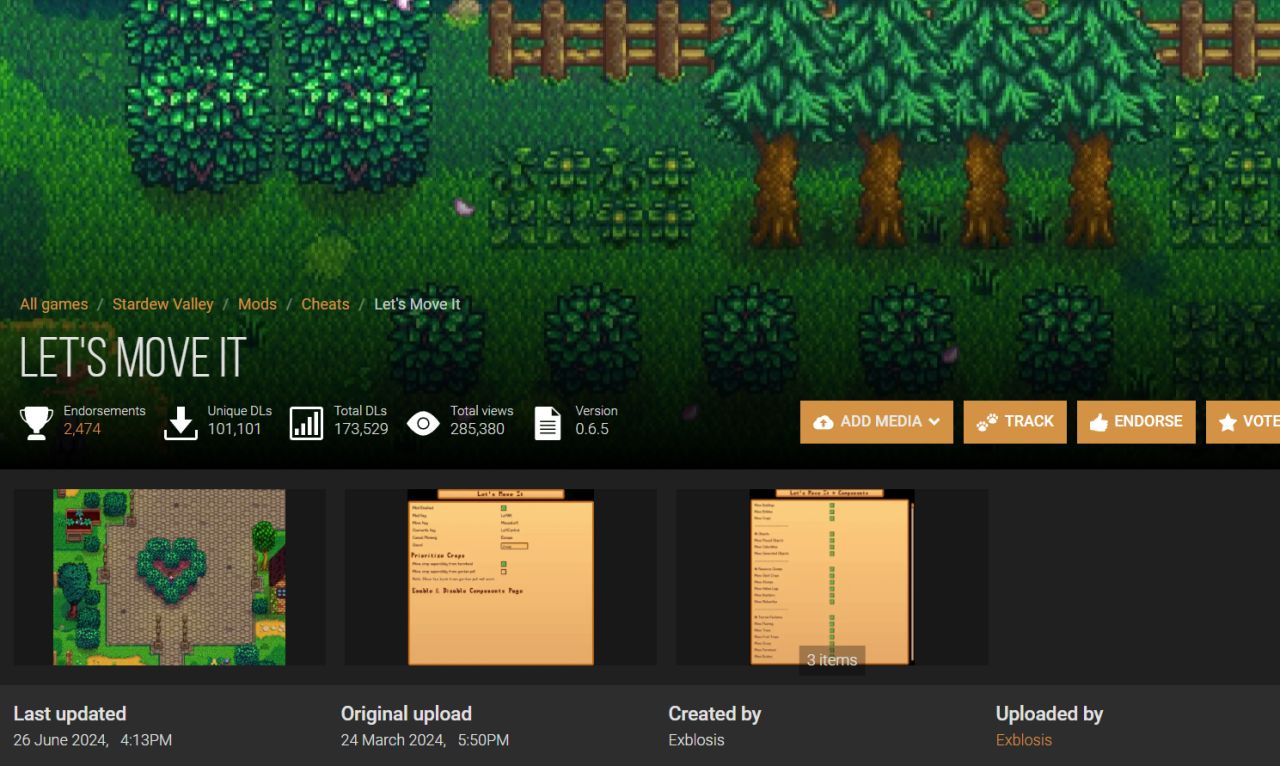View the Let's Move It config screenshot
This screenshot has width=1280, height=766.
coord(501,577)
